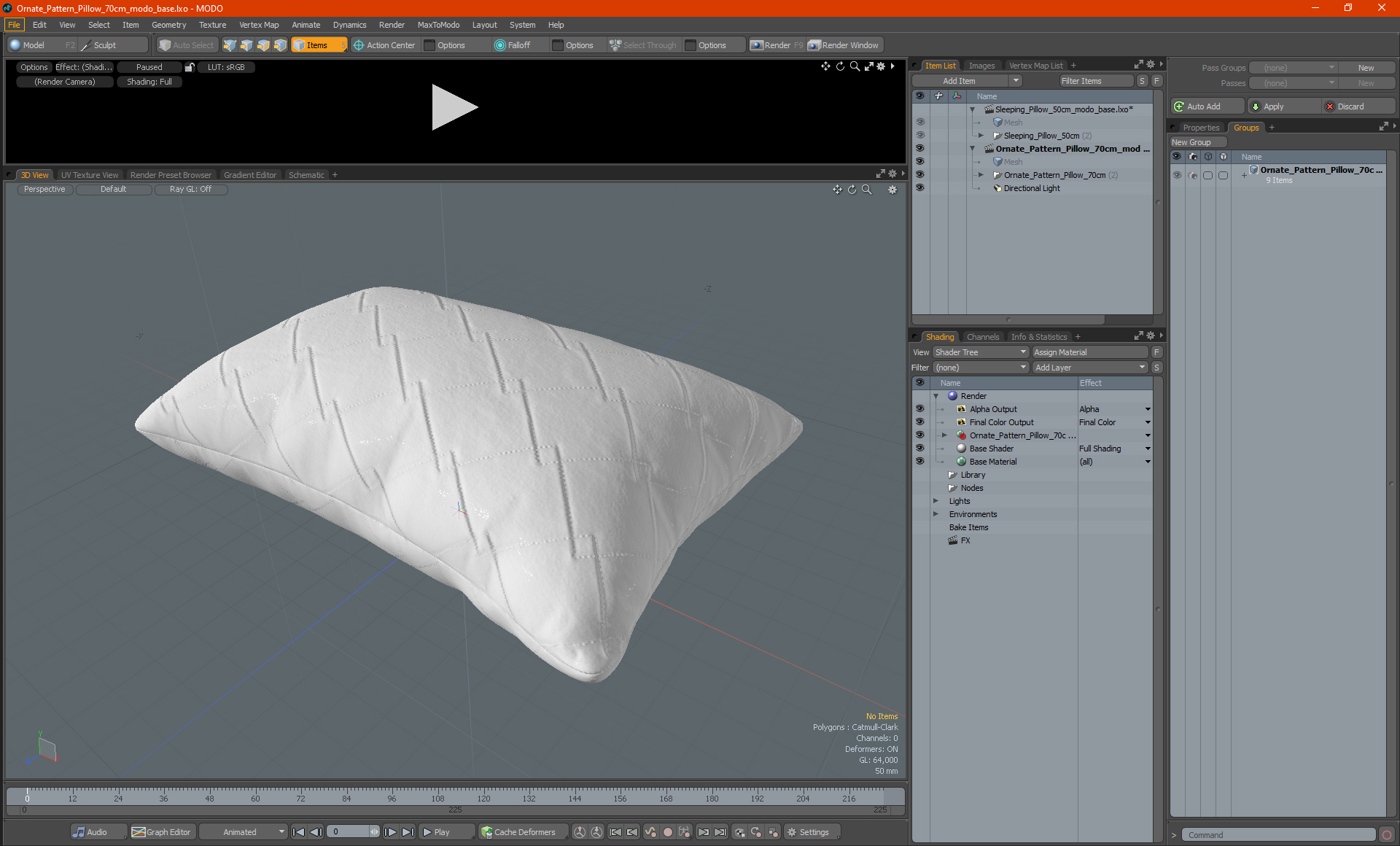Expand Environments in shader tree
1400x846 pixels.
[936, 514]
